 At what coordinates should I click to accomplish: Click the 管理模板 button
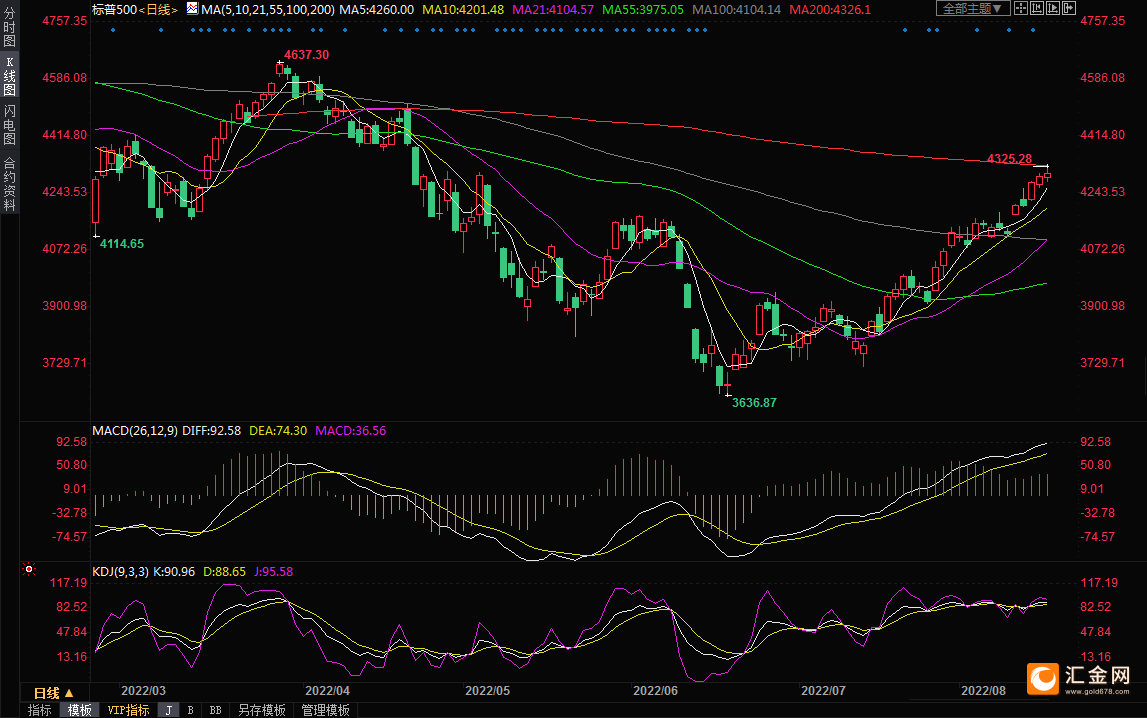[325, 710]
